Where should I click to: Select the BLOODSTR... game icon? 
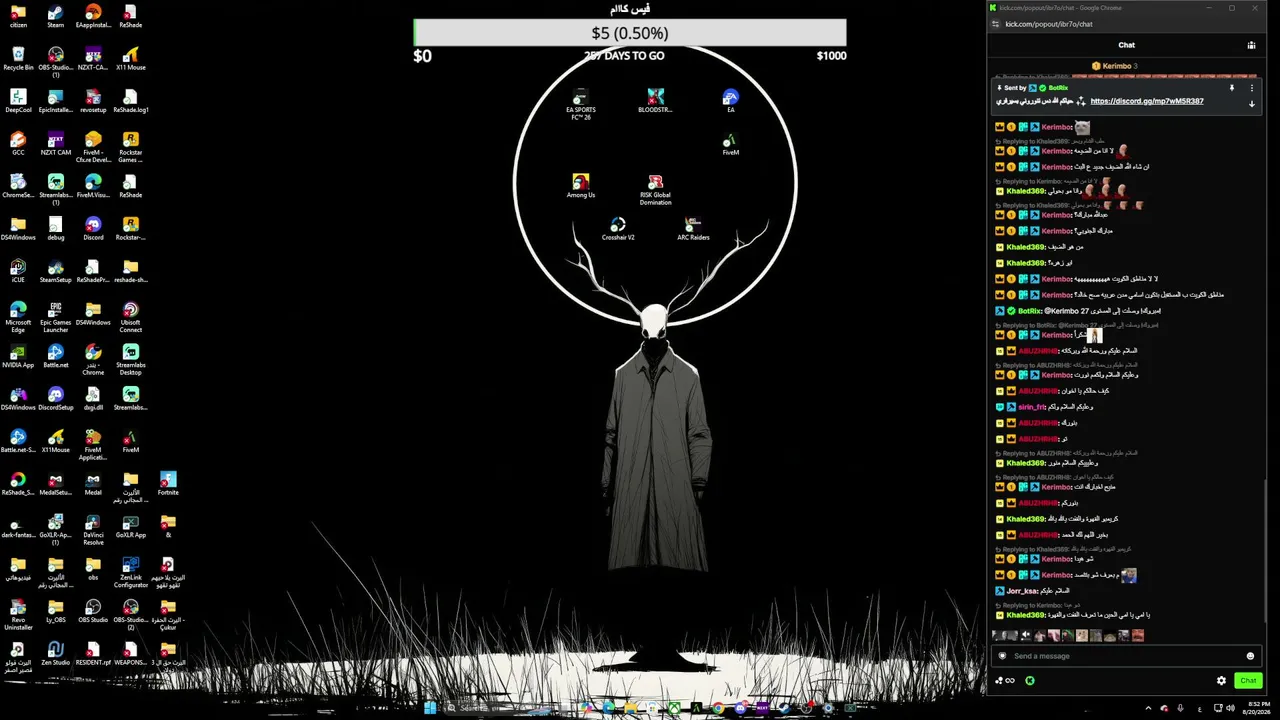[655, 101]
